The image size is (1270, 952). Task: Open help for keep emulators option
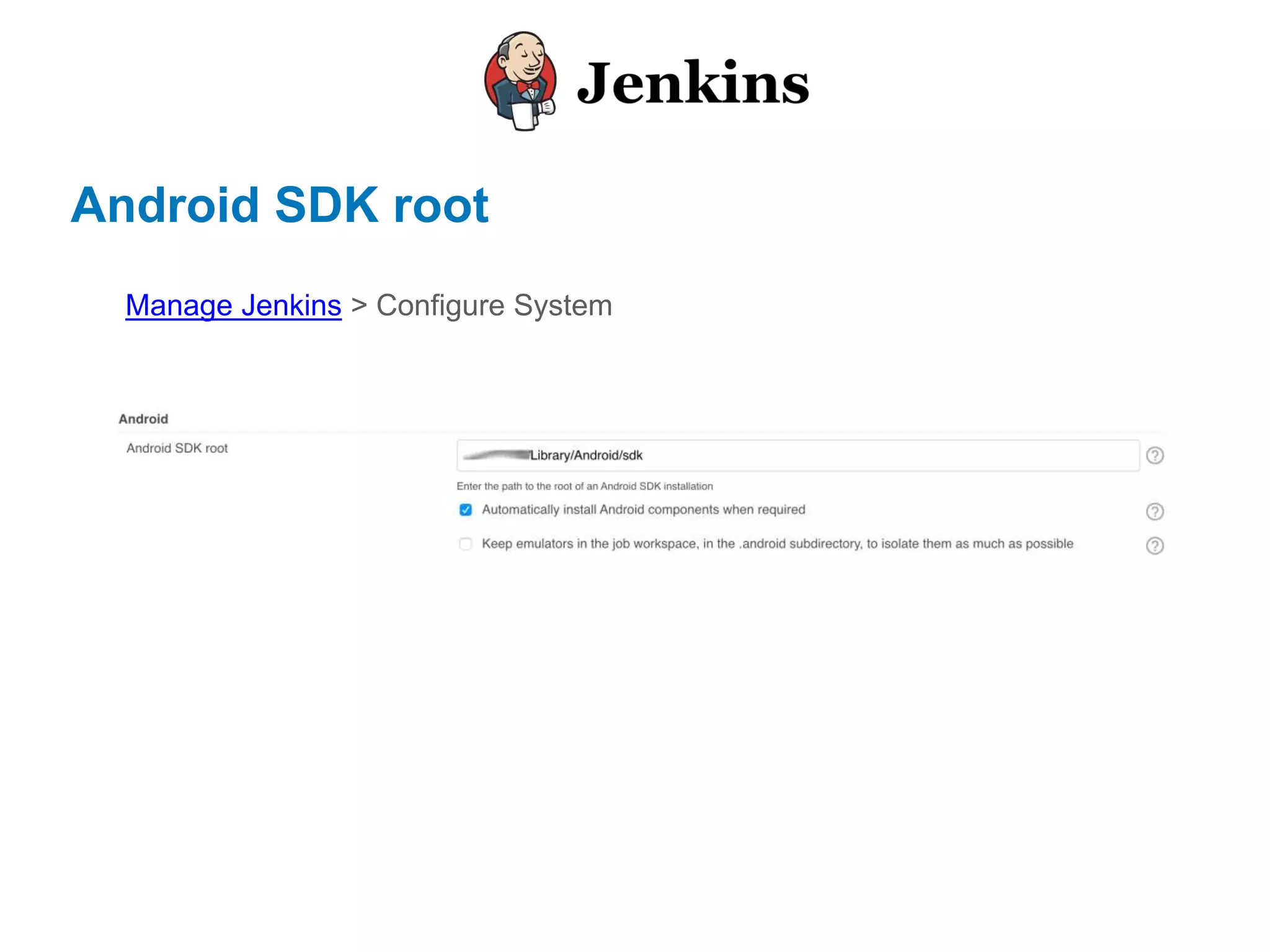(1155, 545)
